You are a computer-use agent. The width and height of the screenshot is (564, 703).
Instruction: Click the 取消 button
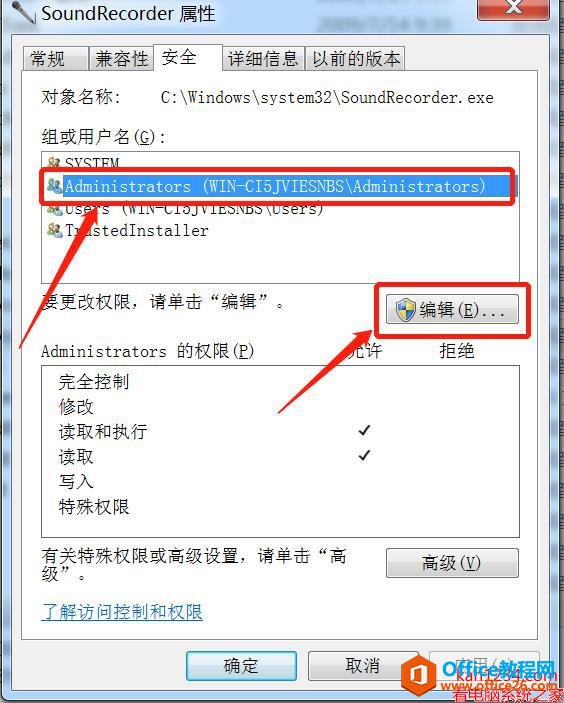(363, 666)
